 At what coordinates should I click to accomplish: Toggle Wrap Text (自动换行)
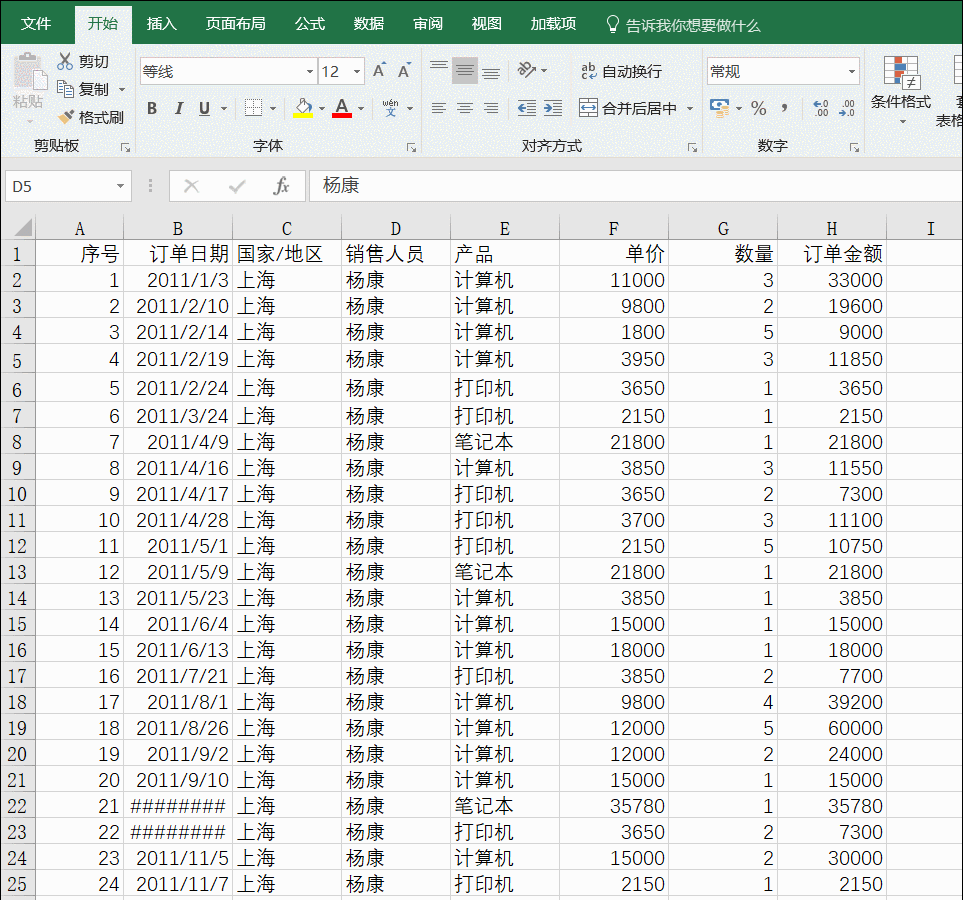(621, 71)
